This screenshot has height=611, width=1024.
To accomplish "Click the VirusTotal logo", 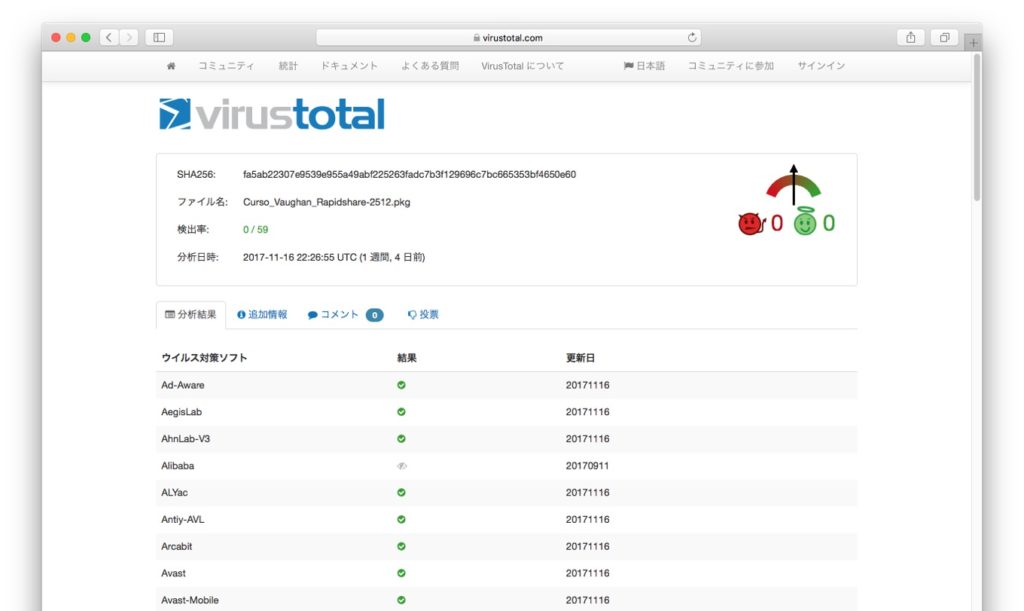I will click(272, 114).
